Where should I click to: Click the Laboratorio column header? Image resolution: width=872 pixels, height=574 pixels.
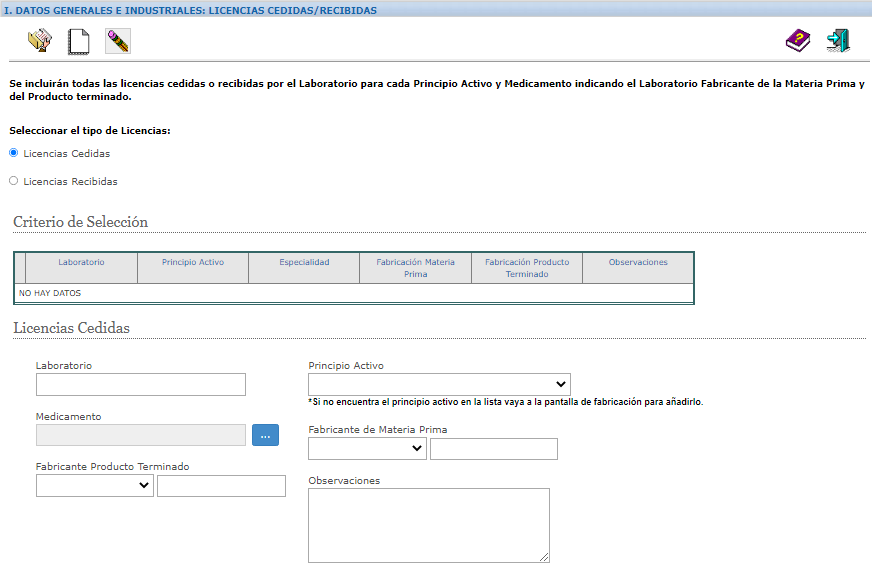click(x=81, y=262)
